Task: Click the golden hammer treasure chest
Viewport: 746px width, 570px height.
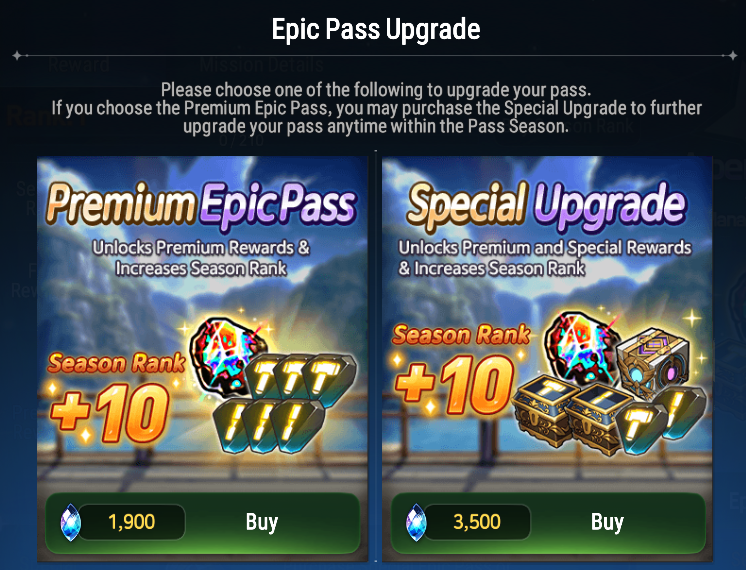Action: [542, 410]
